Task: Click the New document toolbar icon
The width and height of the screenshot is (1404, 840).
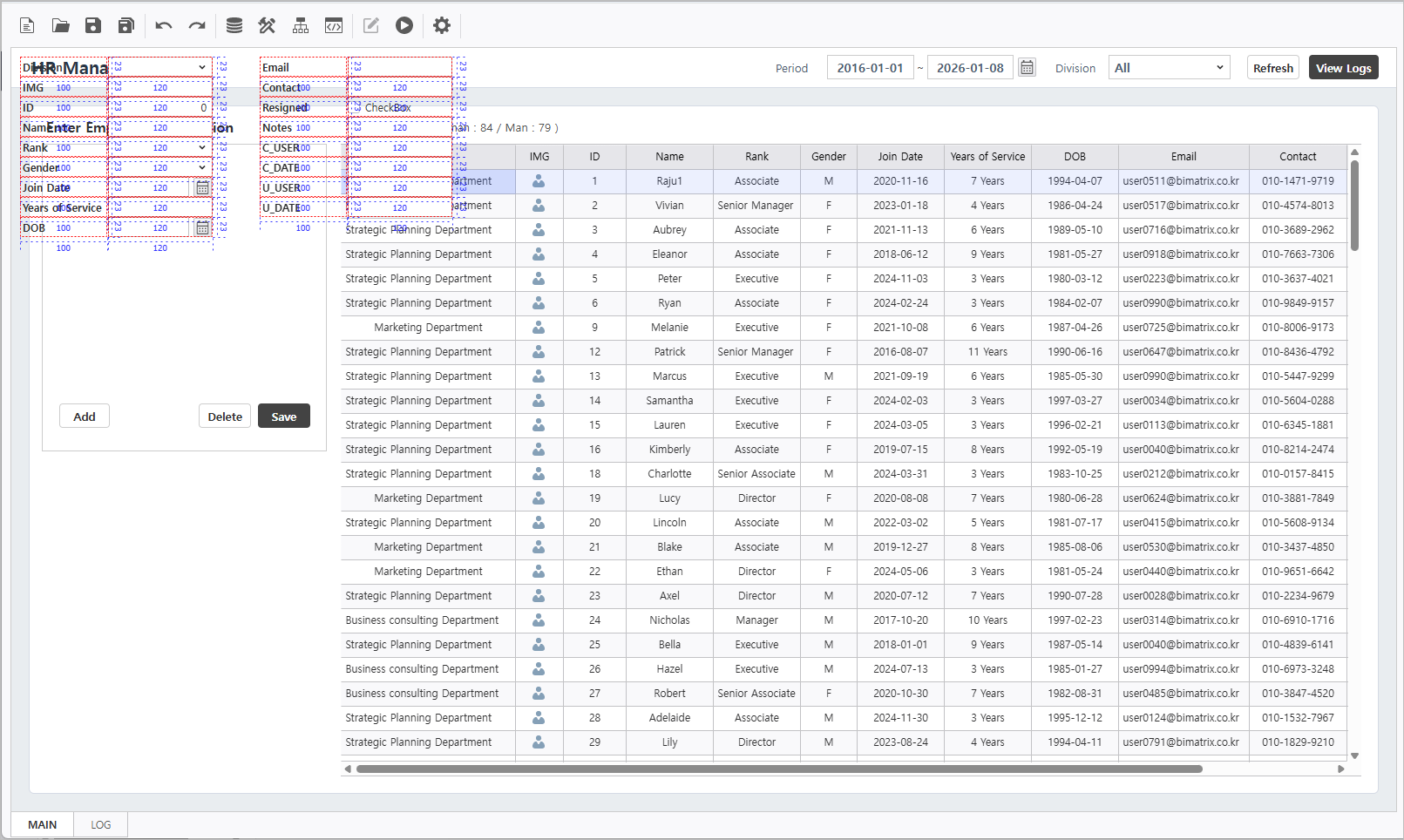Action: (x=27, y=26)
